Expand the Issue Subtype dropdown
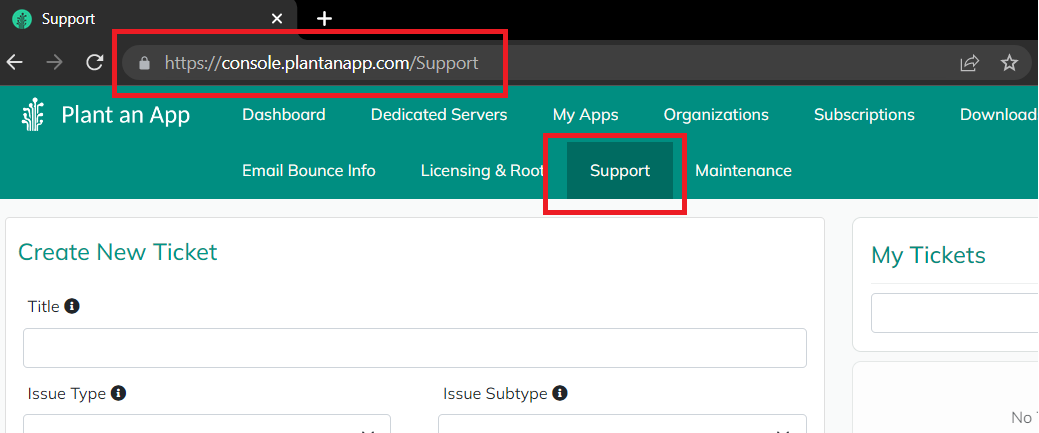Image resolution: width=1039 pixels, height=433 pixels. (x=622, y=424)
